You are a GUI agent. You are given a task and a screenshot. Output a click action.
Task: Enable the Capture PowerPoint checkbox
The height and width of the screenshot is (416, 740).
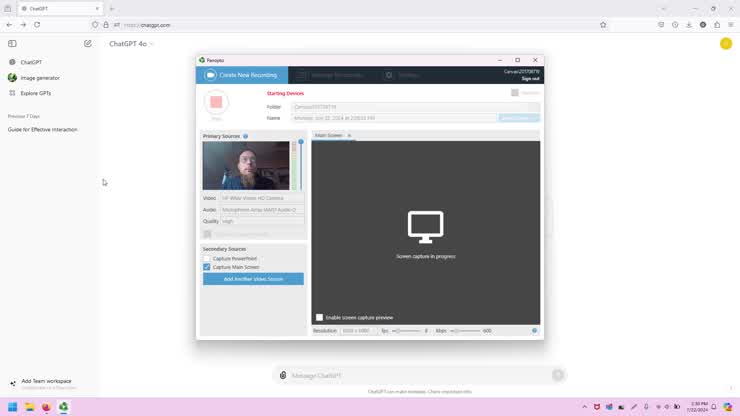click(x=207, y=259)
